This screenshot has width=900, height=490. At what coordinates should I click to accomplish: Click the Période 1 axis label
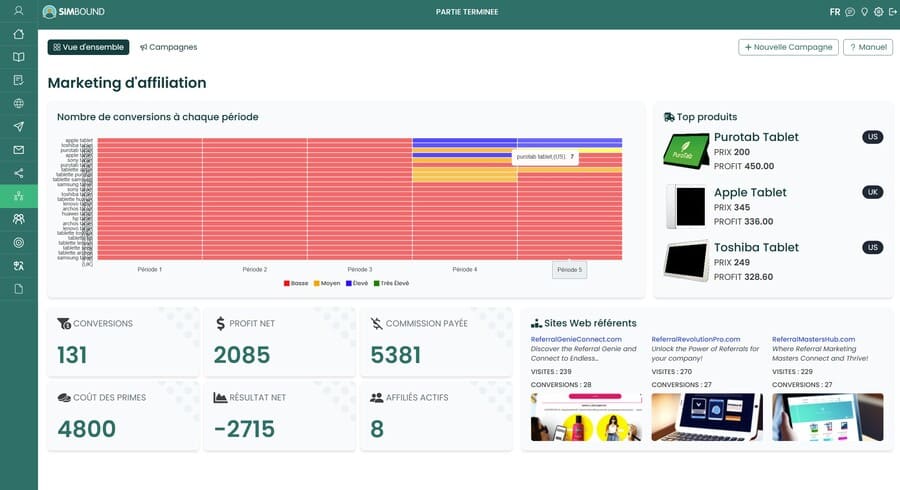tap(150, 269)
